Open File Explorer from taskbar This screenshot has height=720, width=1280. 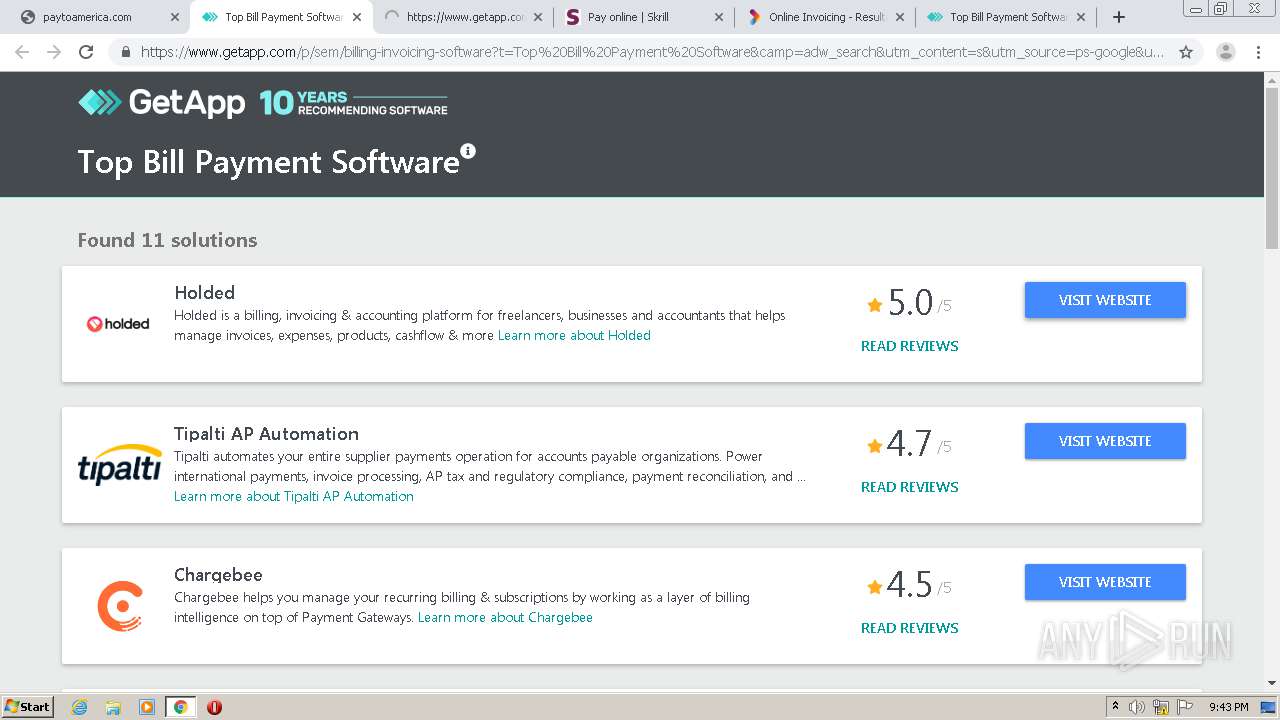tap(113, 707)
